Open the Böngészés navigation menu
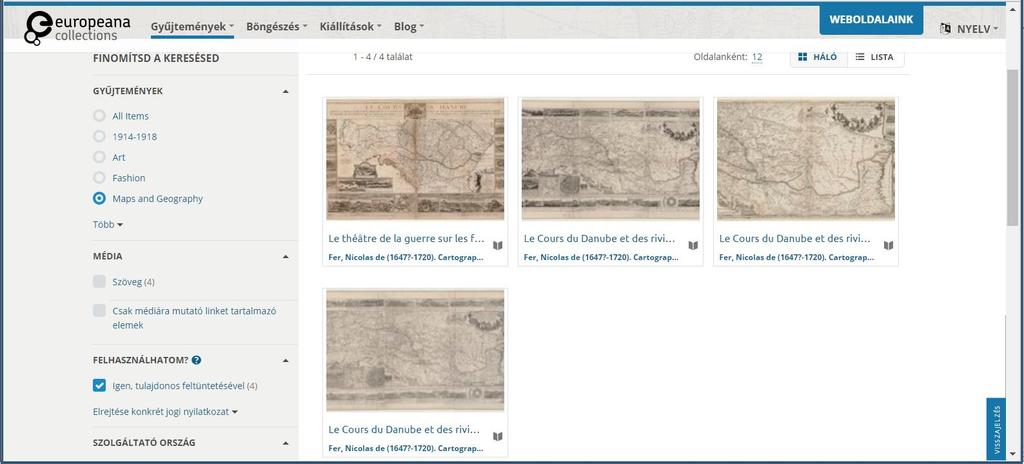Viewport: 1024px width, 464px height. tap(276, 27)
